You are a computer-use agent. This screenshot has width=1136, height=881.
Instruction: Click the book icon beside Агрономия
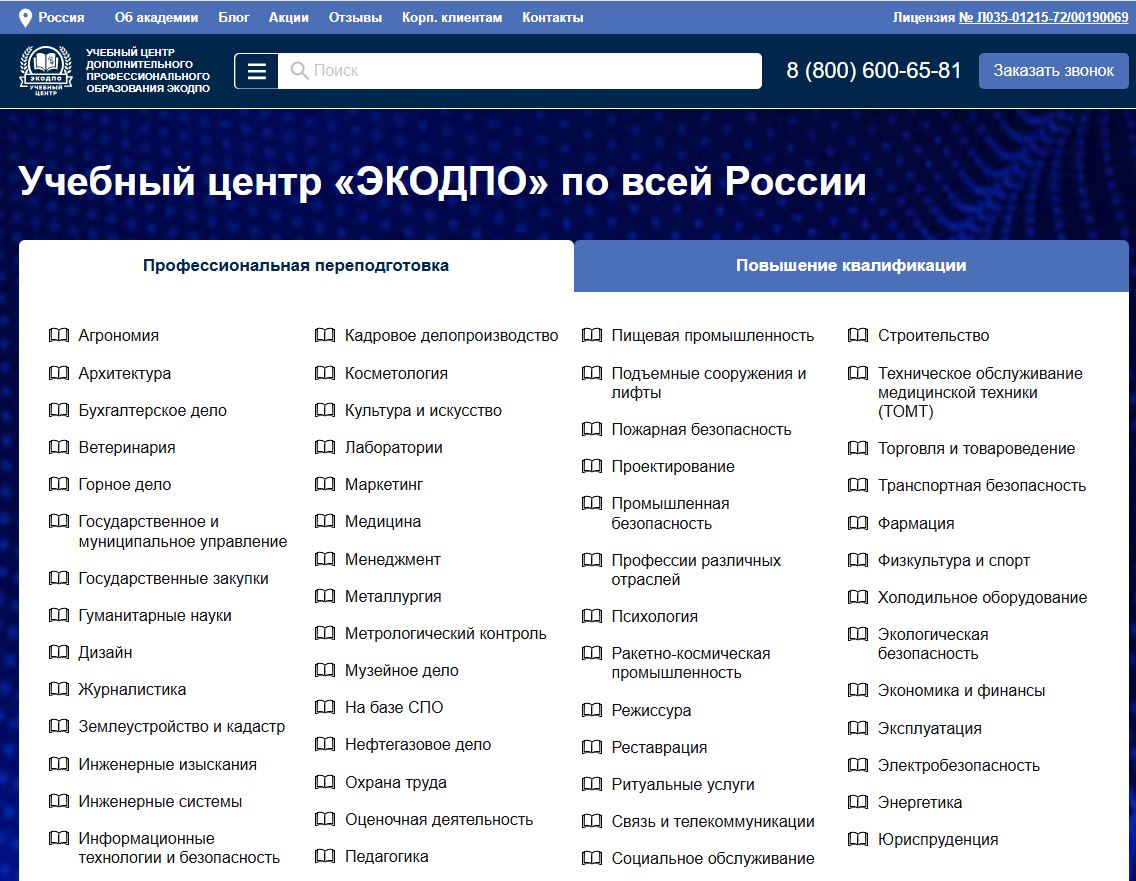pyautogui.click(x=58, y=336)
